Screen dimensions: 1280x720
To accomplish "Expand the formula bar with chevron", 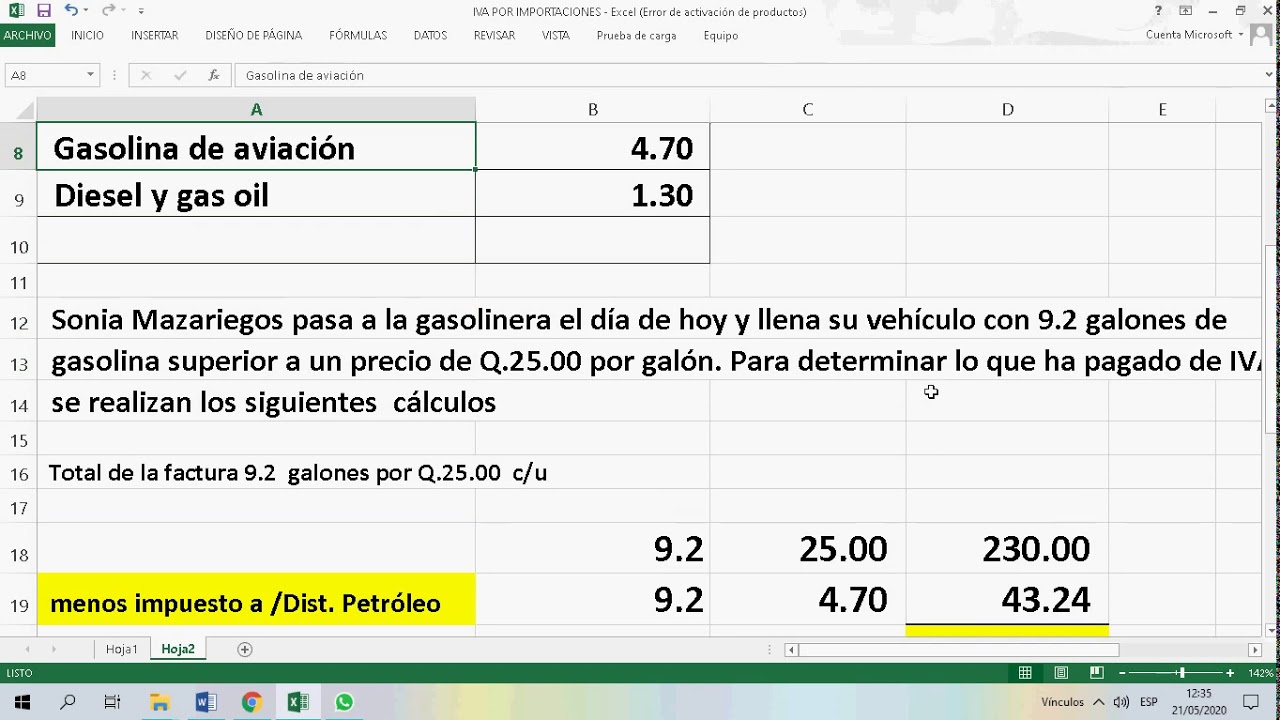I will pos(1270,75).
